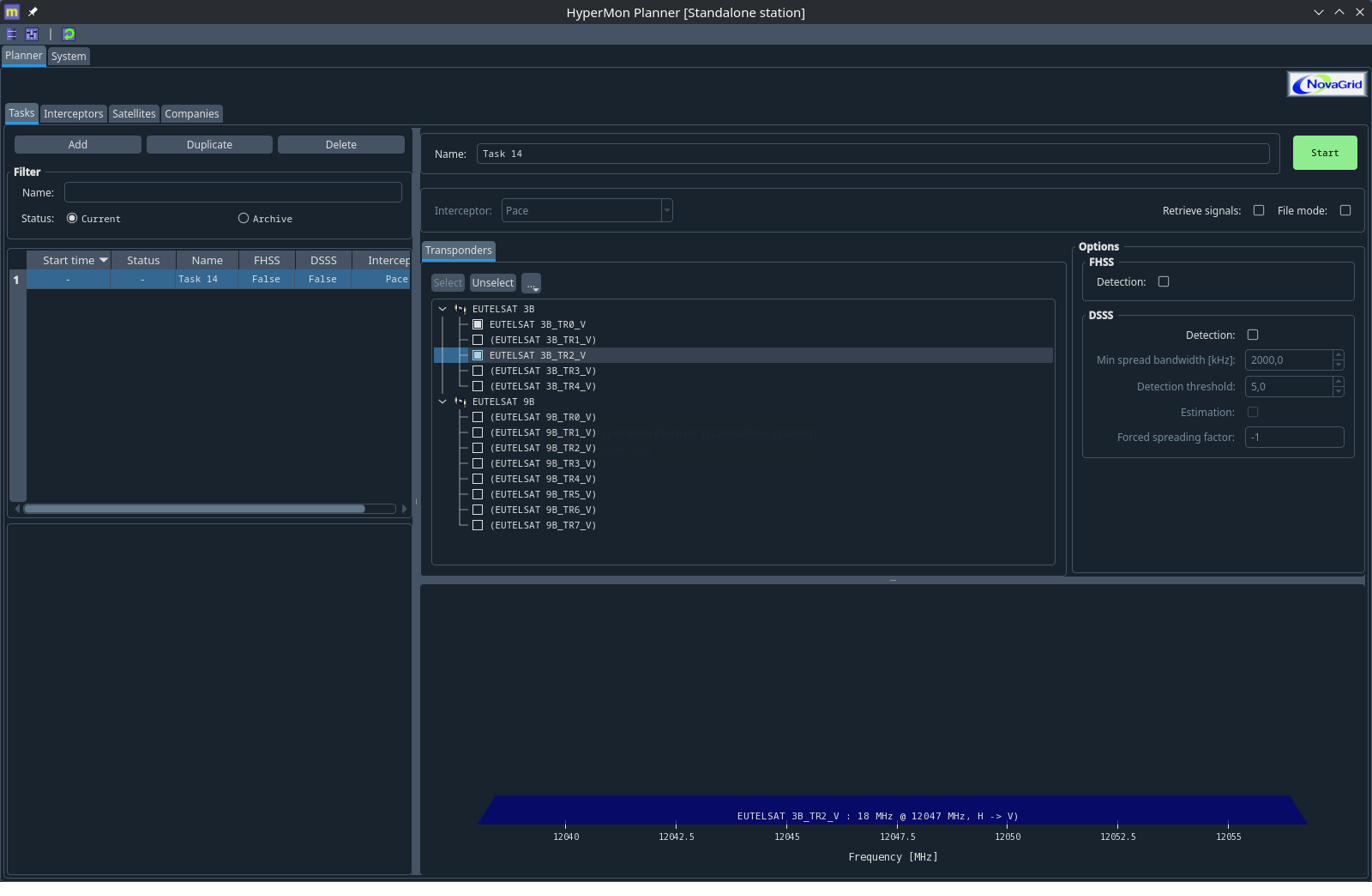Click the horizontal splitter handle above spectrum
Image resolution: width=1372 pixels, height=896 pixels.
893,580
